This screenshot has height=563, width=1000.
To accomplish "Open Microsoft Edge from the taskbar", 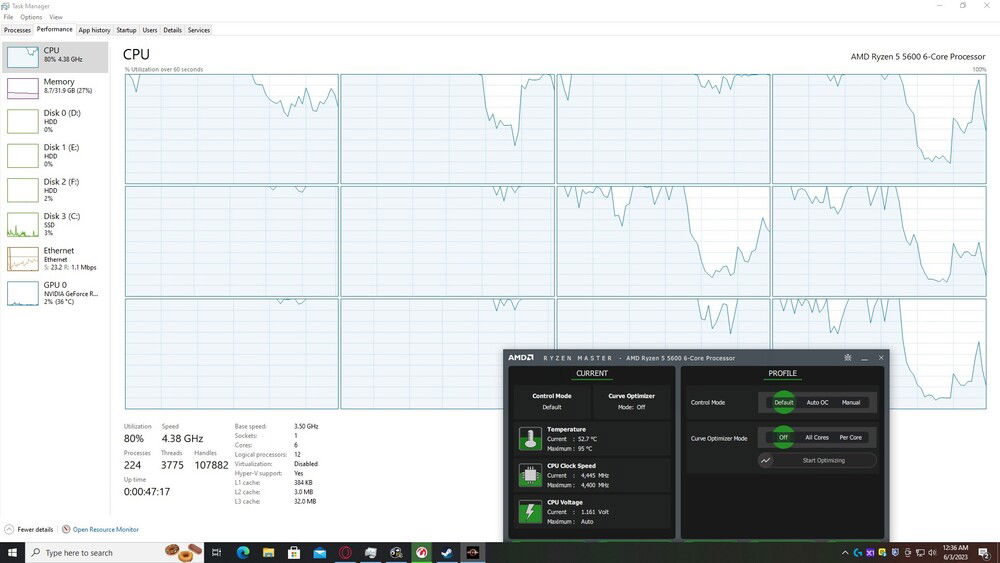I will [243, 552].
